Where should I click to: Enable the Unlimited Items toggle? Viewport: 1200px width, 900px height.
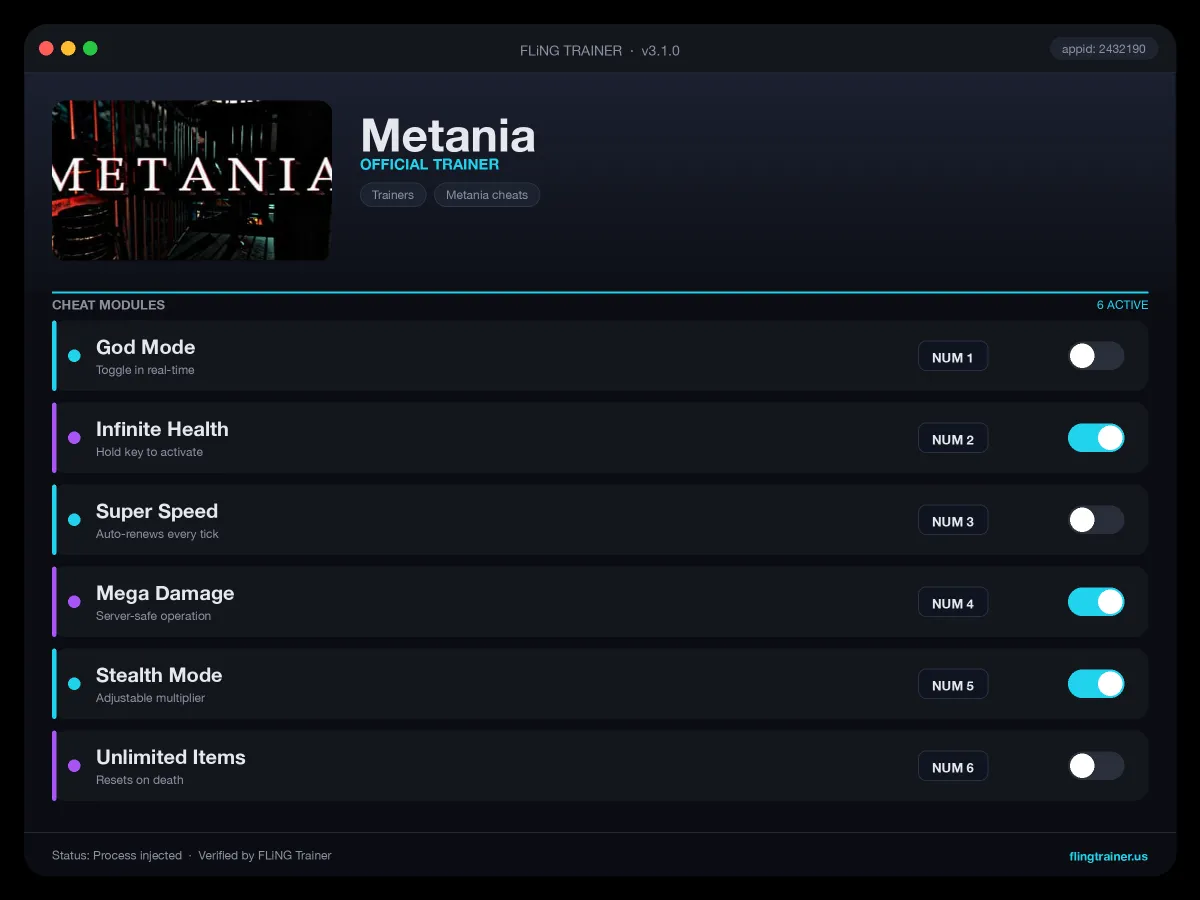pos(1096,766)
